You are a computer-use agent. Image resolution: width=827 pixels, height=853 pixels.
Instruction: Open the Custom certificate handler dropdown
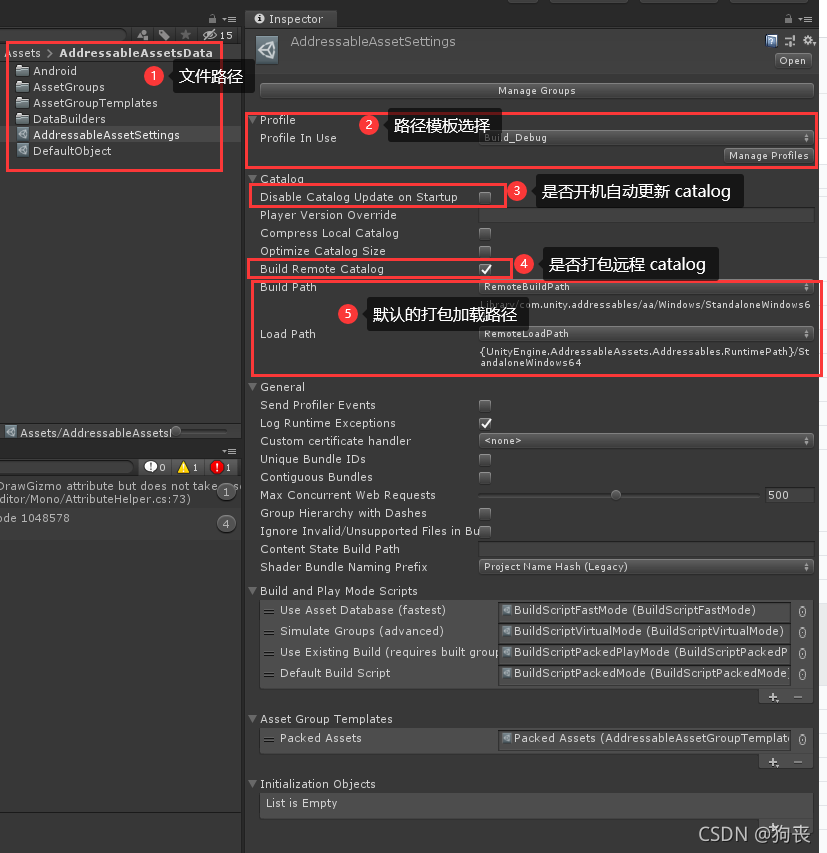[x=646, y=441]
